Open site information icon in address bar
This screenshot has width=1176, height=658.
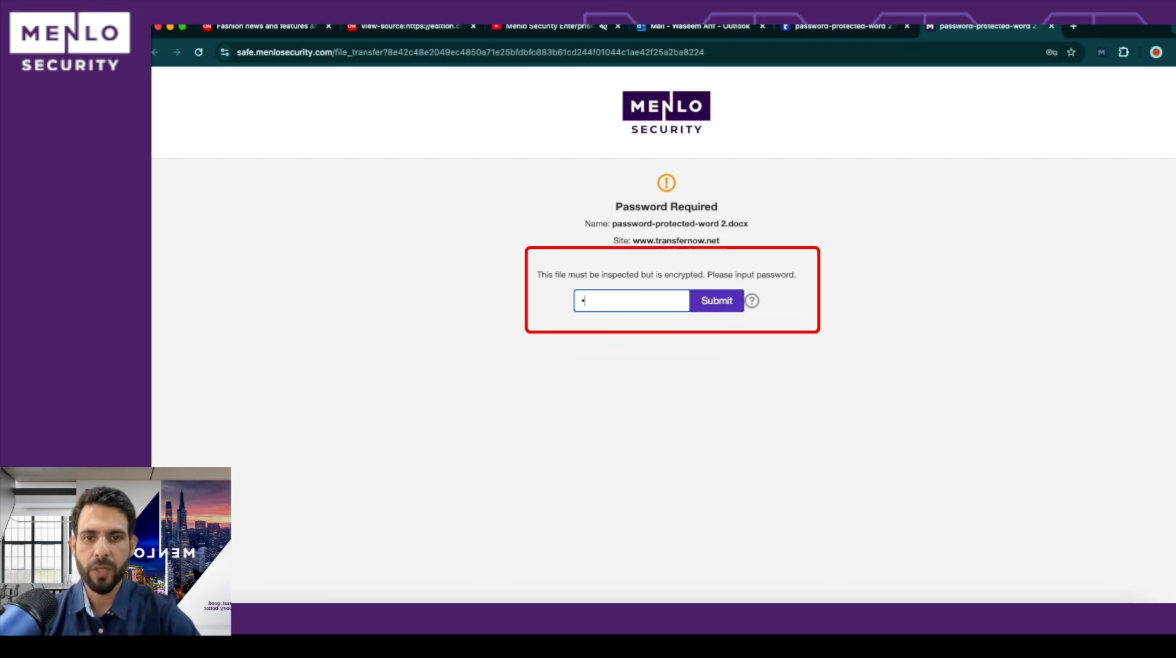pyautogui.click(x=224, y=53)
